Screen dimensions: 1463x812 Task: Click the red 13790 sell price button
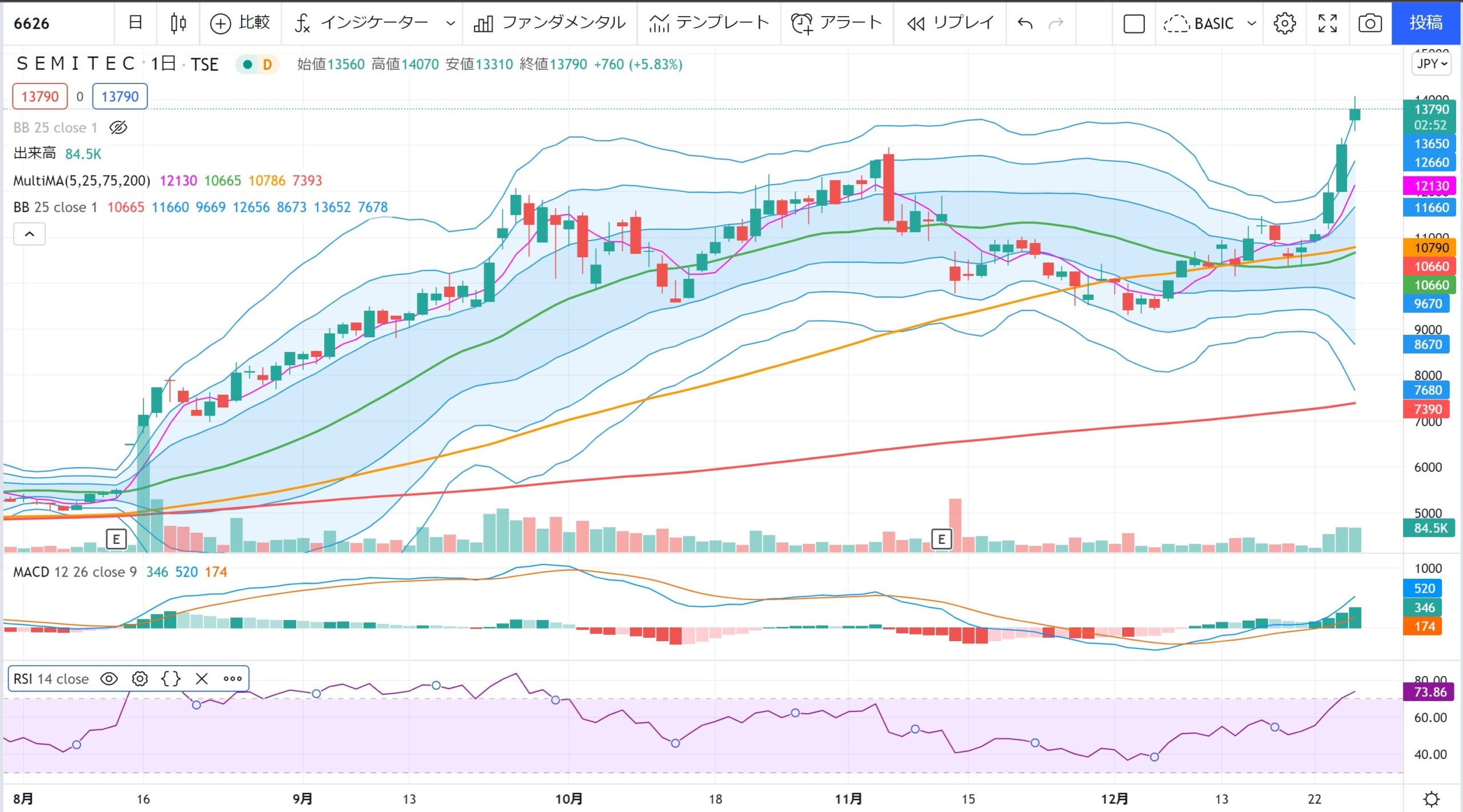coord(40,97)
